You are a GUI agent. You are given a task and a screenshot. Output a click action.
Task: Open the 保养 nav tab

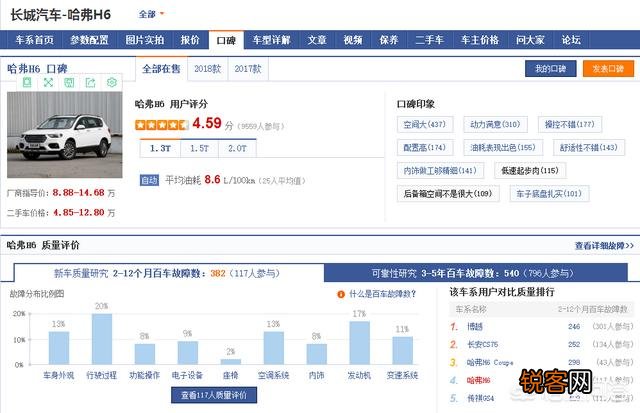(389, 40)
